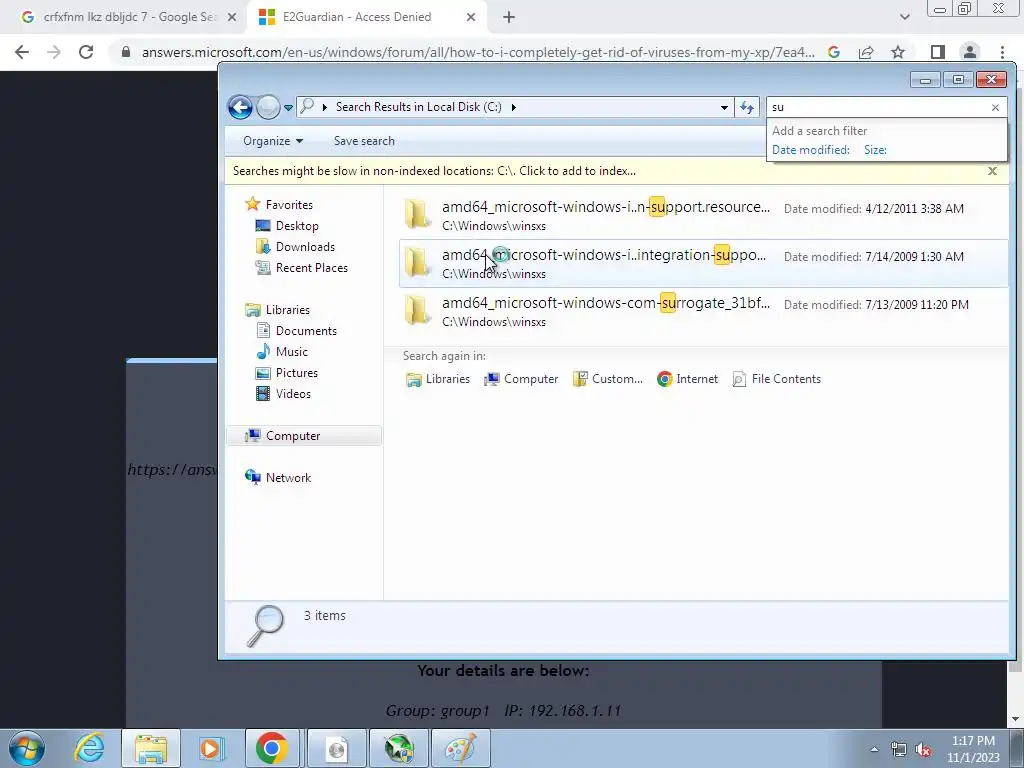
Task: Open Desktop in the navigation pane
Action: pyautogui.click(x=296, y=226)
